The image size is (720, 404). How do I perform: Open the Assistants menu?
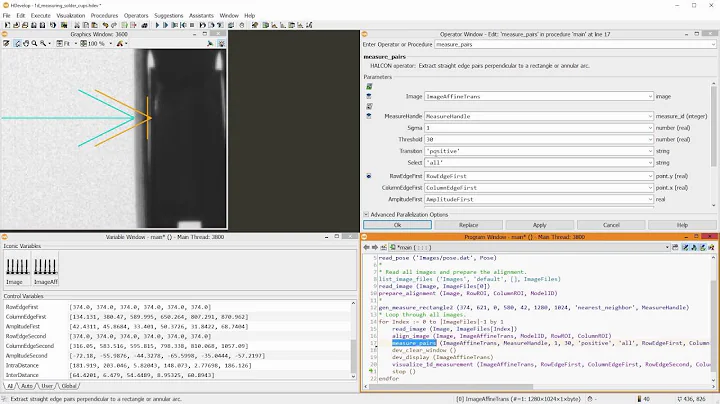201,15
